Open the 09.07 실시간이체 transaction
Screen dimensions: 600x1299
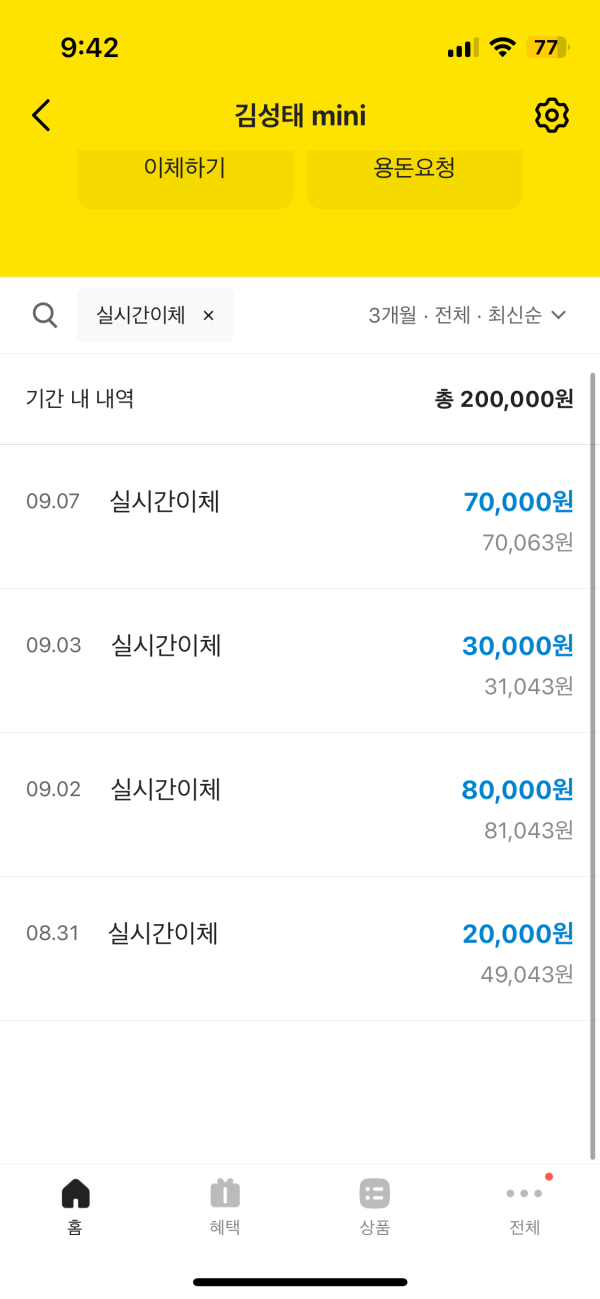300,517
